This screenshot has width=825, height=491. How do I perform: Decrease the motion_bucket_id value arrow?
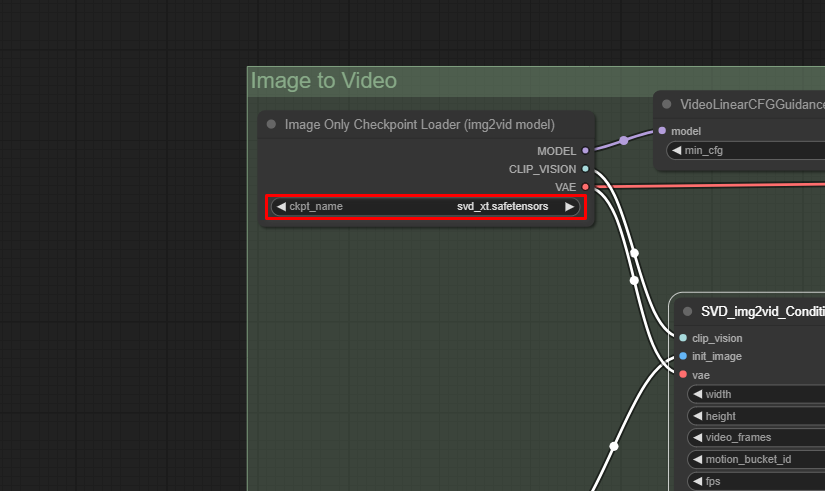[698, 459]
